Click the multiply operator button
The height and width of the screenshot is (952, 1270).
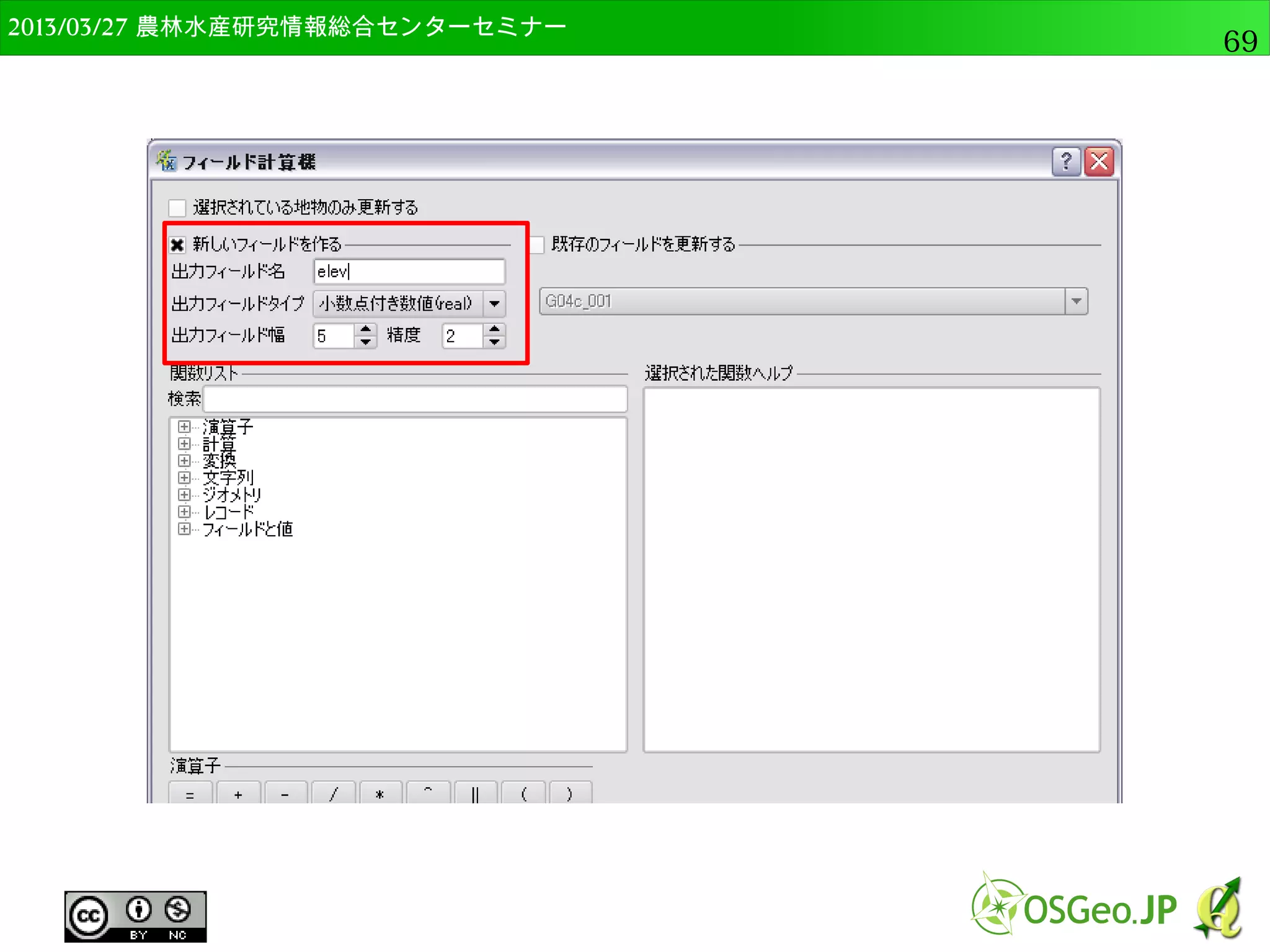pos(380,793)
